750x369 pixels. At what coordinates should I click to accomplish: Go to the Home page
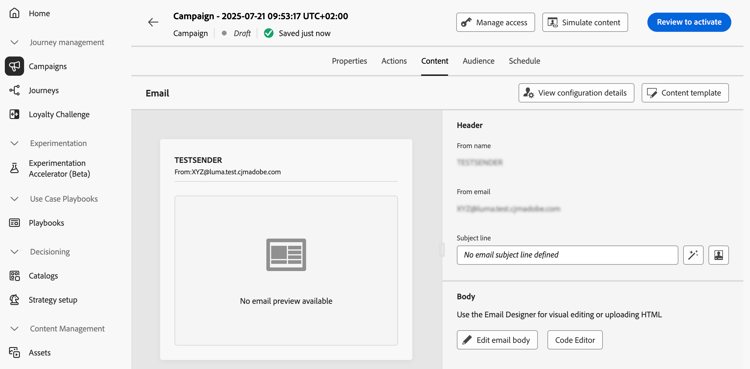(x=39, y=13)
